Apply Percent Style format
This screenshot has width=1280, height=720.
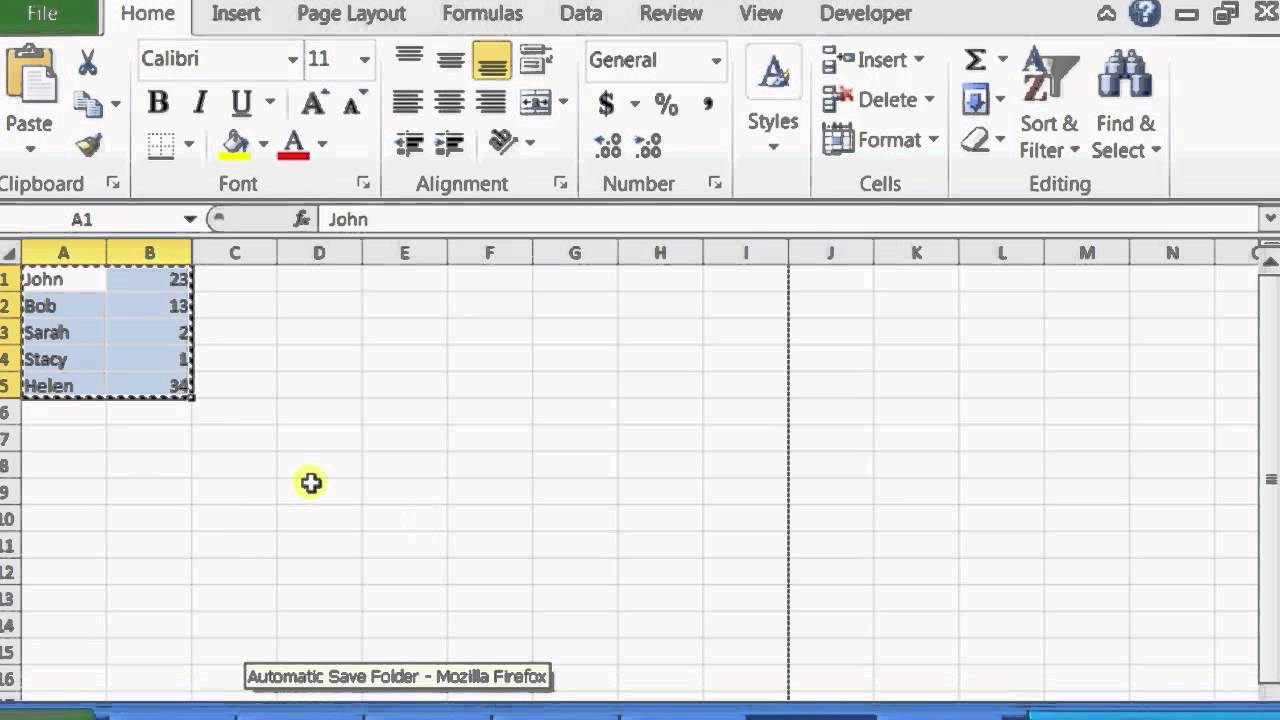coord(666,103)
